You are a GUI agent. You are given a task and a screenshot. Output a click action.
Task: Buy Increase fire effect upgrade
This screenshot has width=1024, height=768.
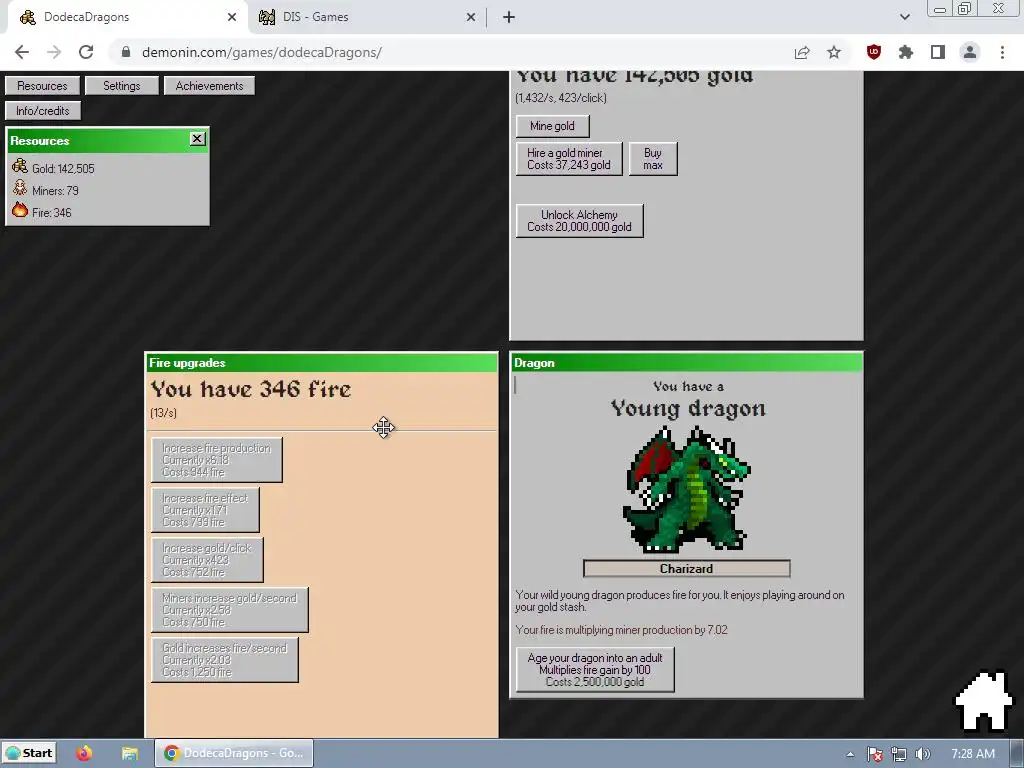click(x=205, y=510)
